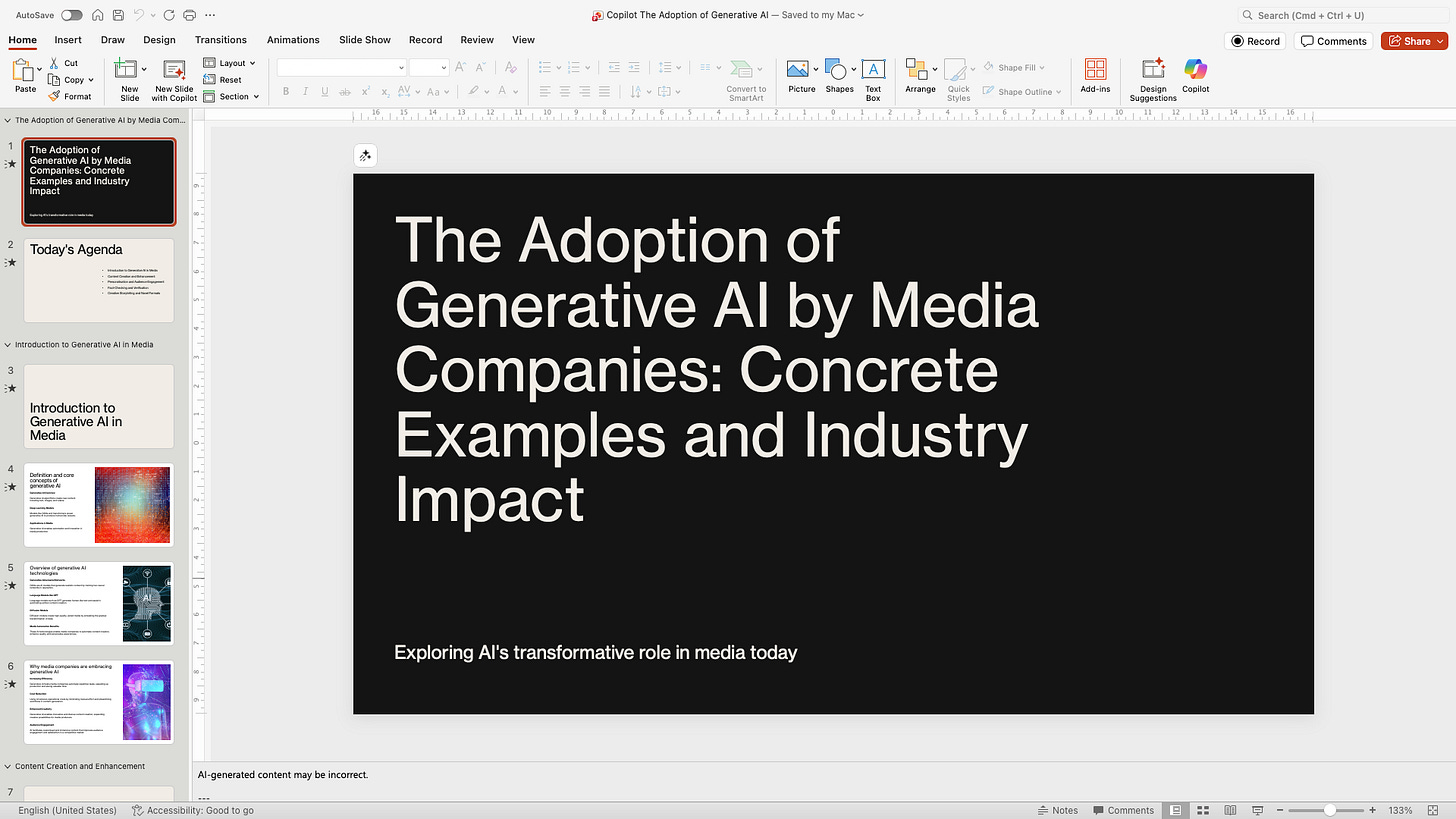Switch to the Design tab
Image resolution: width=1456 pixels, height=819 pixels.
pos(159,40)
